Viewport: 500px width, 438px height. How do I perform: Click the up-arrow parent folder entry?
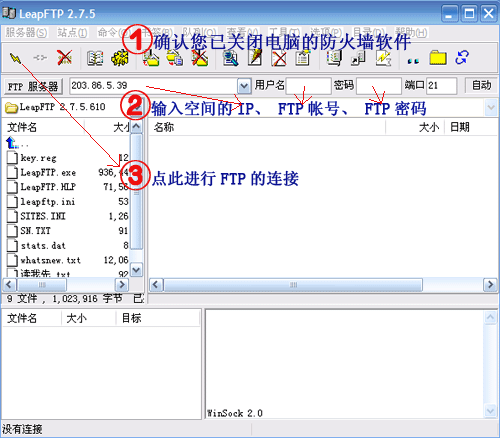[13, 143]
